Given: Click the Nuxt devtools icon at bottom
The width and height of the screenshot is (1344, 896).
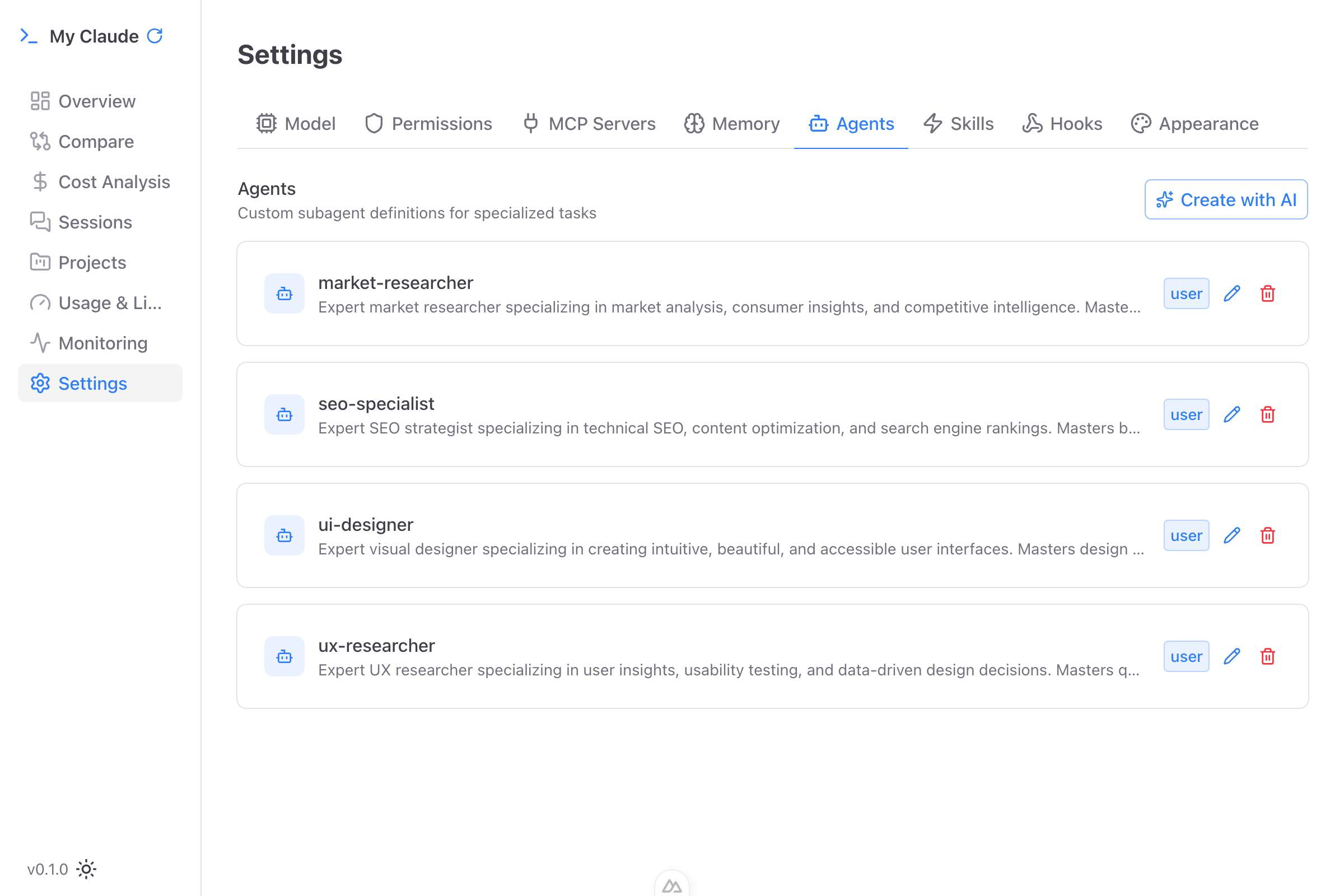Looking at the screenshot, I should pos(672,885).
